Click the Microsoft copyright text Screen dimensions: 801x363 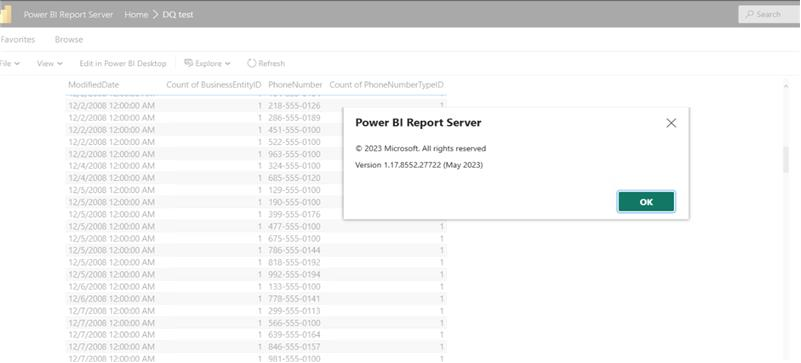[x=420, y=149]
